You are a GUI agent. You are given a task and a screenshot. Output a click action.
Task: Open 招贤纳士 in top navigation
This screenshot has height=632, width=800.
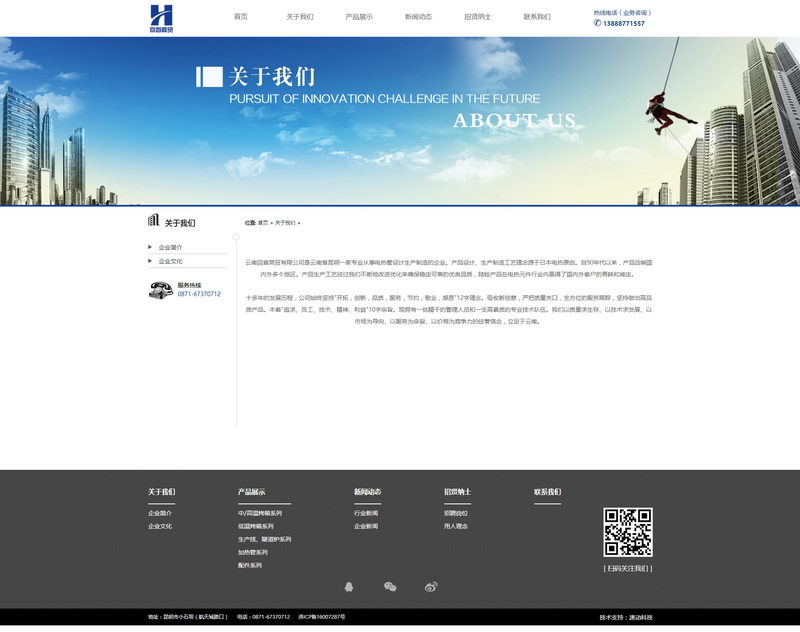(478, 17)
